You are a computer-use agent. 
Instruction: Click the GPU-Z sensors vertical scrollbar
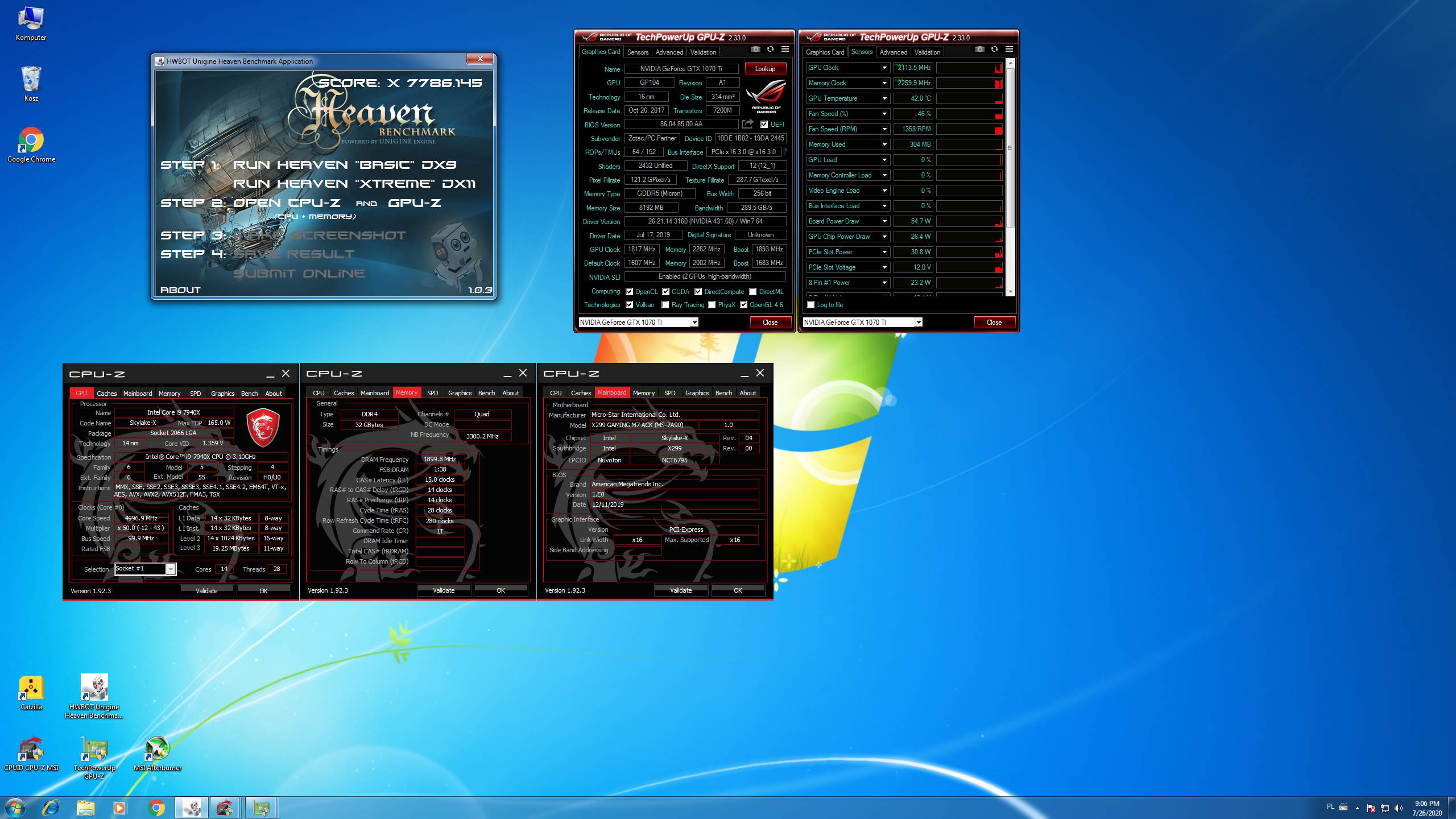click(x=1010, y=176)
